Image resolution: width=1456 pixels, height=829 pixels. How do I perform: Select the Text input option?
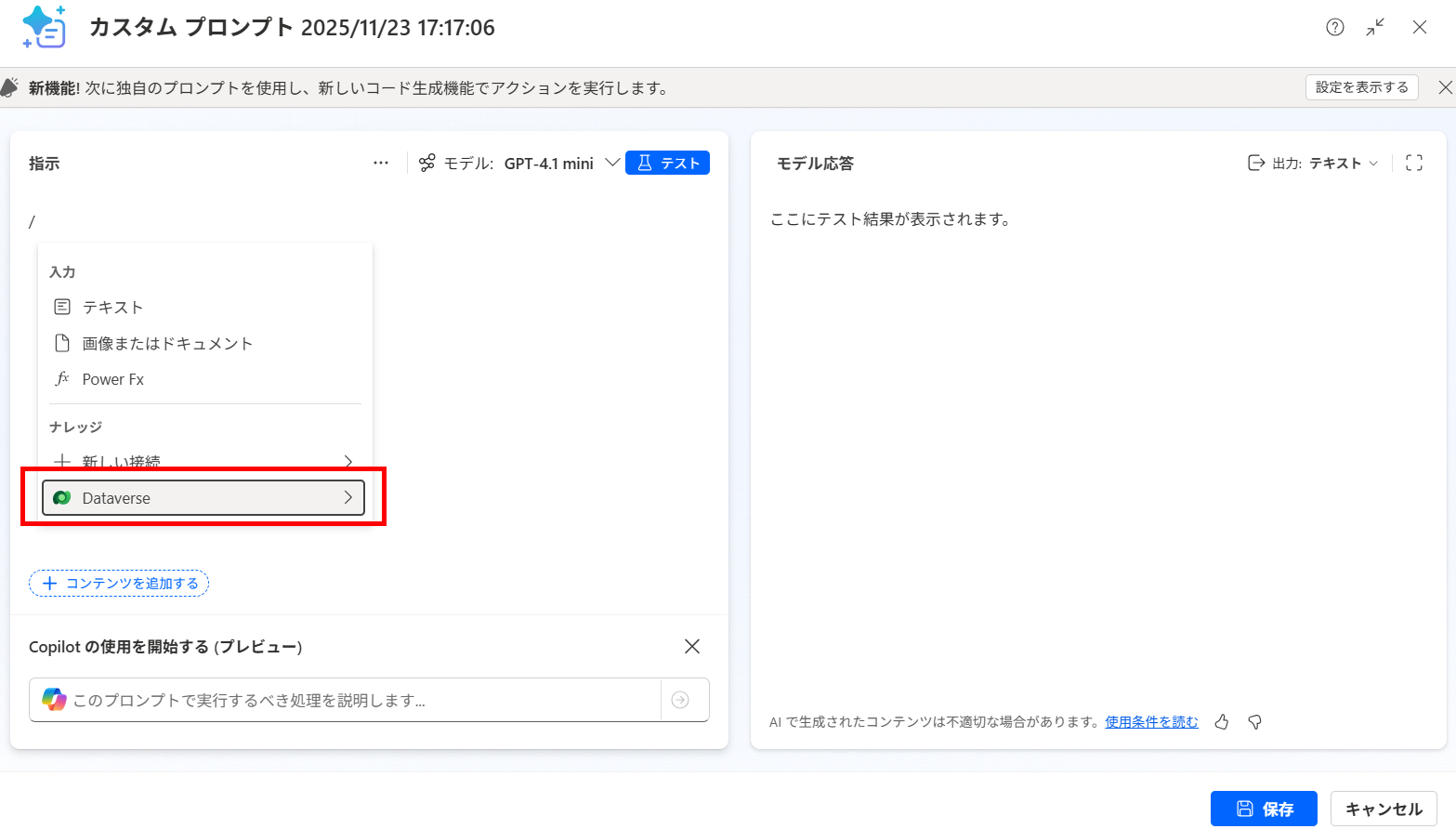click(x=204, y=307)
